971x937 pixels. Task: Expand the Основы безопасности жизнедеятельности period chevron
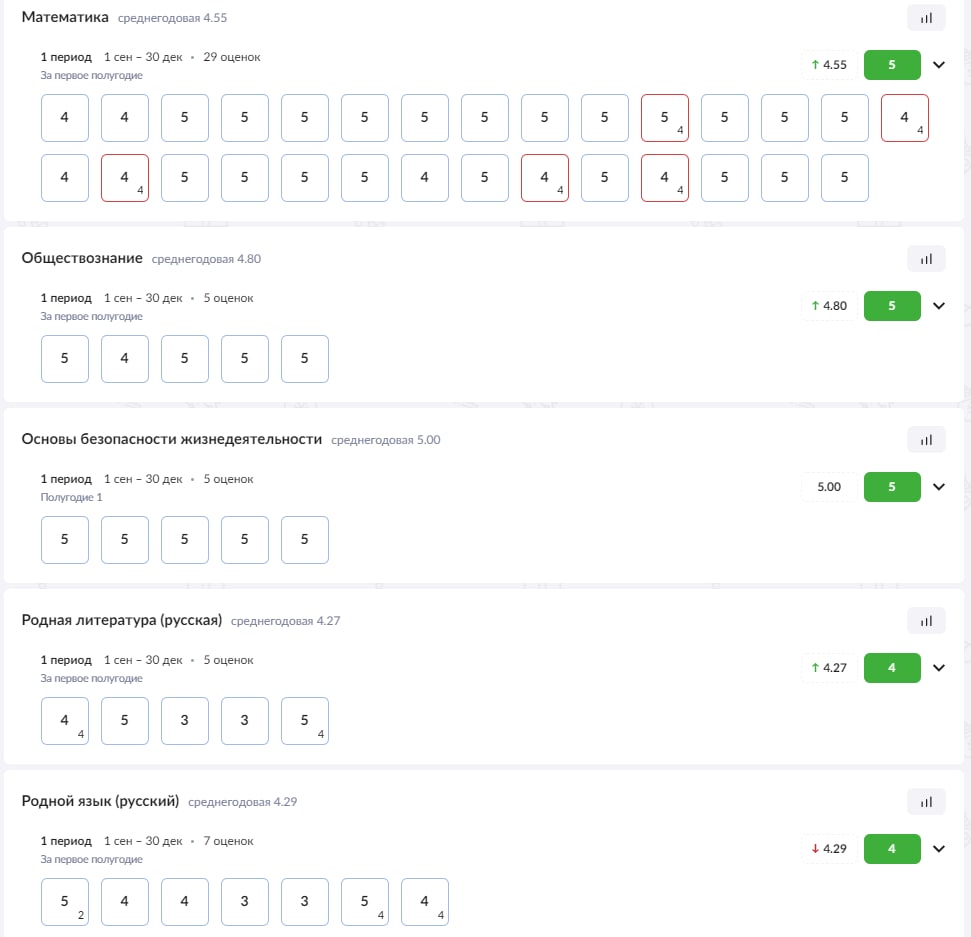coord(939,486)
